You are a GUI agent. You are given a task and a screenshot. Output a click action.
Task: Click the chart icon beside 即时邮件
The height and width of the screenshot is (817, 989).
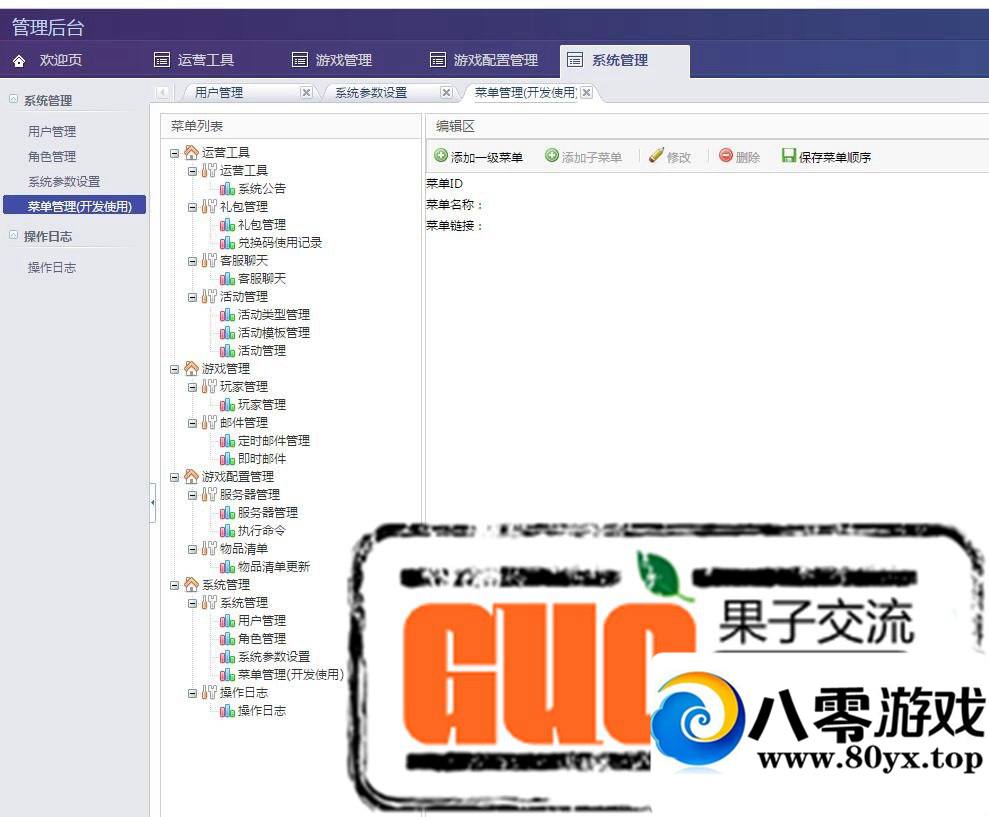tap(227, 459)
